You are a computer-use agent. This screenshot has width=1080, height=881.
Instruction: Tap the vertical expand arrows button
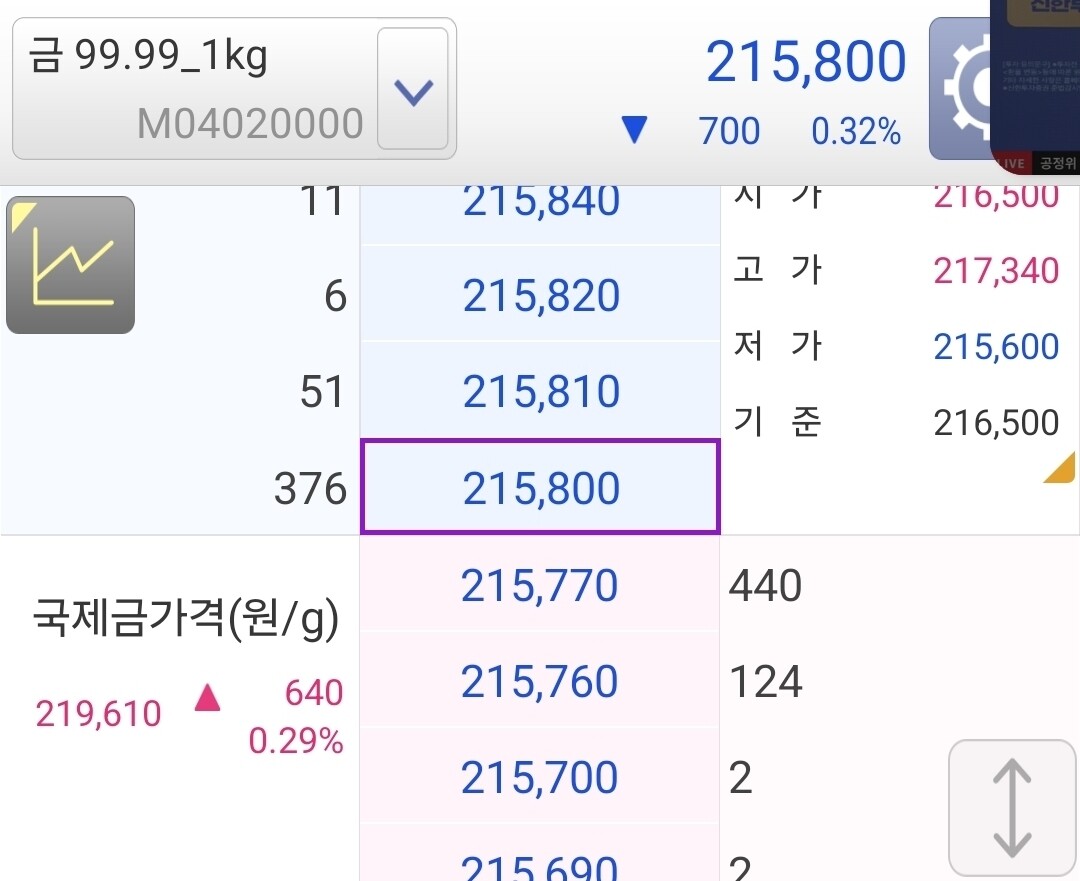(x=1012, y=808)
